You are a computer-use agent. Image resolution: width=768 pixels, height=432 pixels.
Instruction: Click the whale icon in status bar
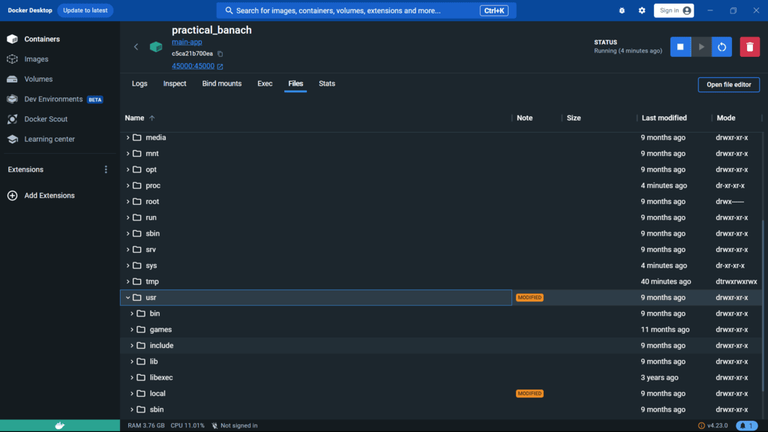[x=60, y=426]
